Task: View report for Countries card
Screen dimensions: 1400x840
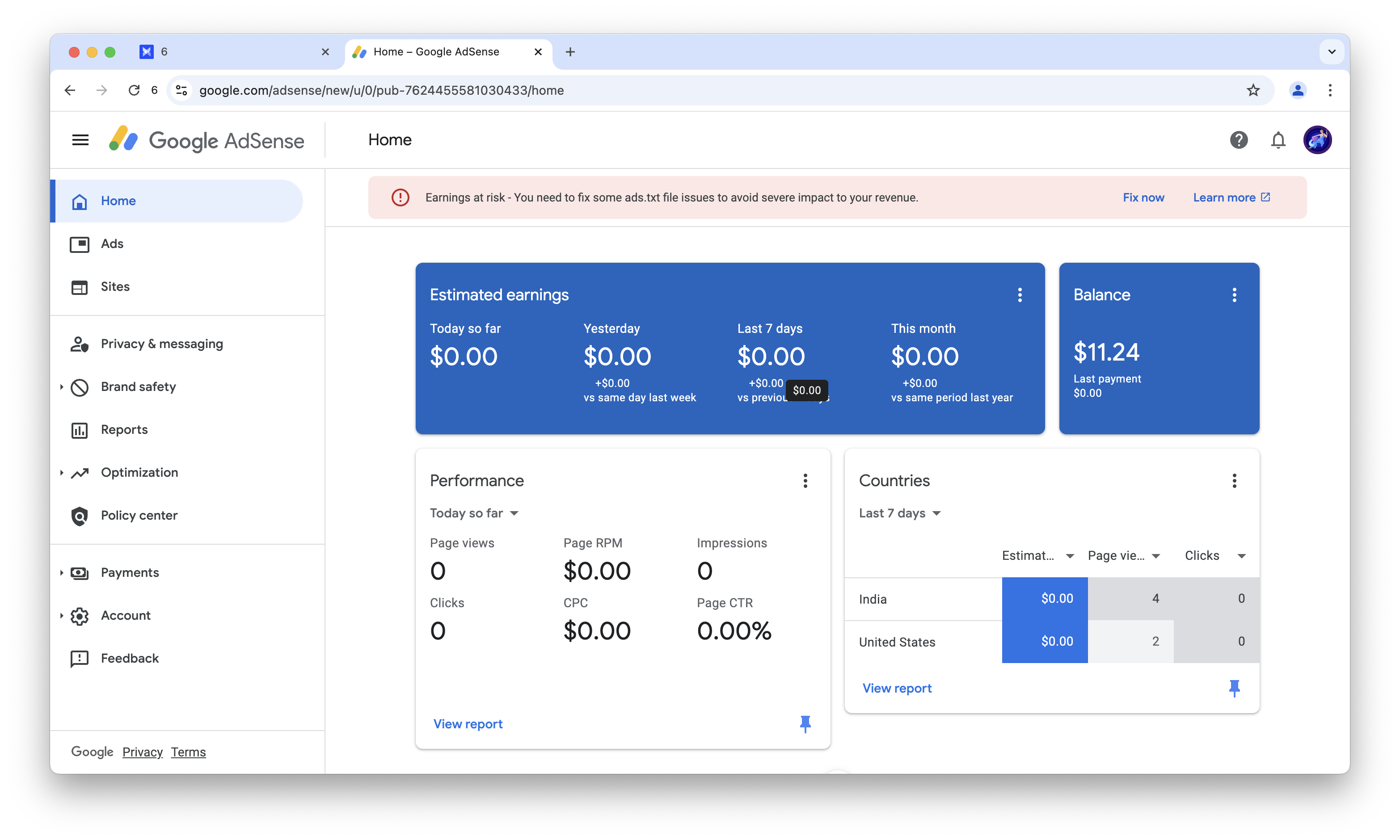Action: (897, 688)
